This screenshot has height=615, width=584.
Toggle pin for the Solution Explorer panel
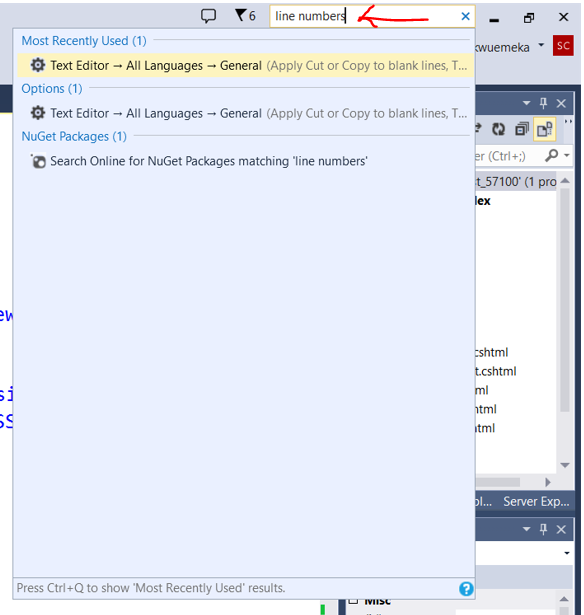543,104
